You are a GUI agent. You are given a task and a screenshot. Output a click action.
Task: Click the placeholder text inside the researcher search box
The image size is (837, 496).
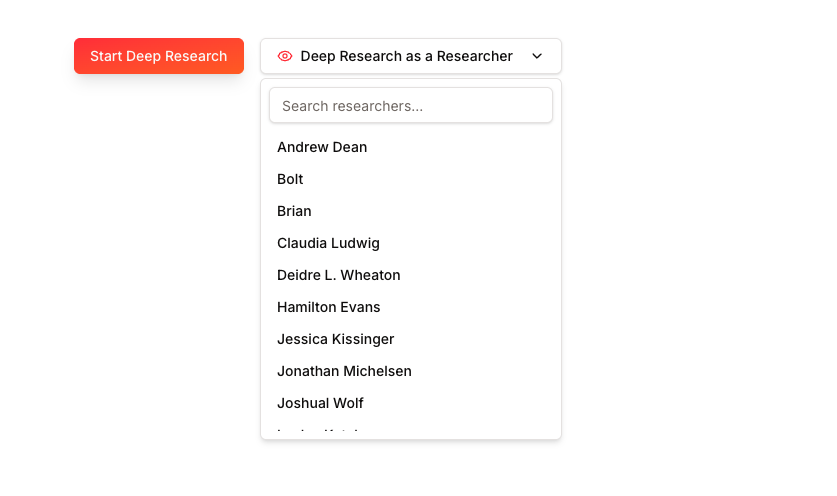tap(352, 106)
